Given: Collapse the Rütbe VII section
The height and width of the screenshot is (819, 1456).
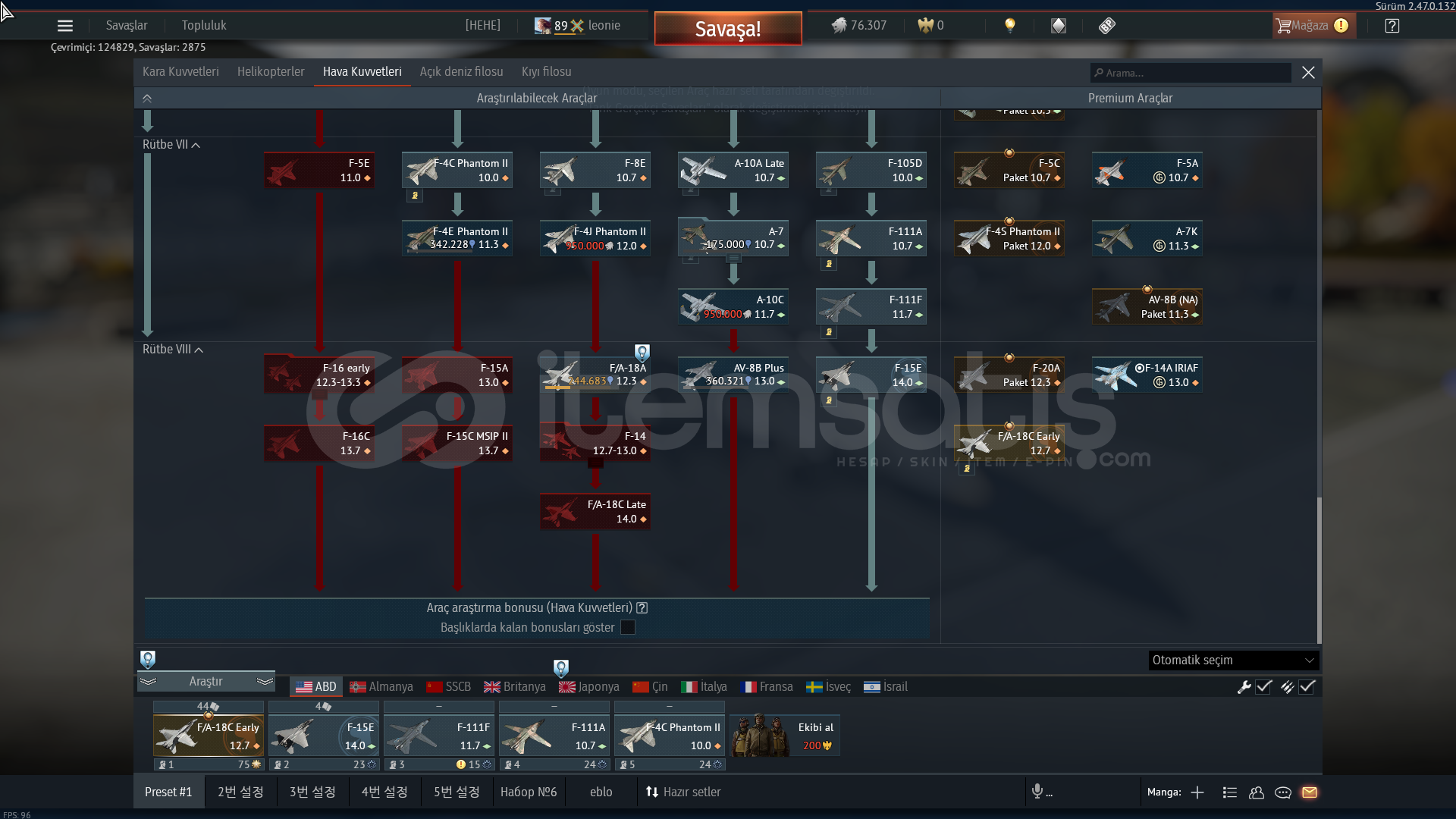Looking at the screenshot, I should pyautogui.click(x=171, y=145).
